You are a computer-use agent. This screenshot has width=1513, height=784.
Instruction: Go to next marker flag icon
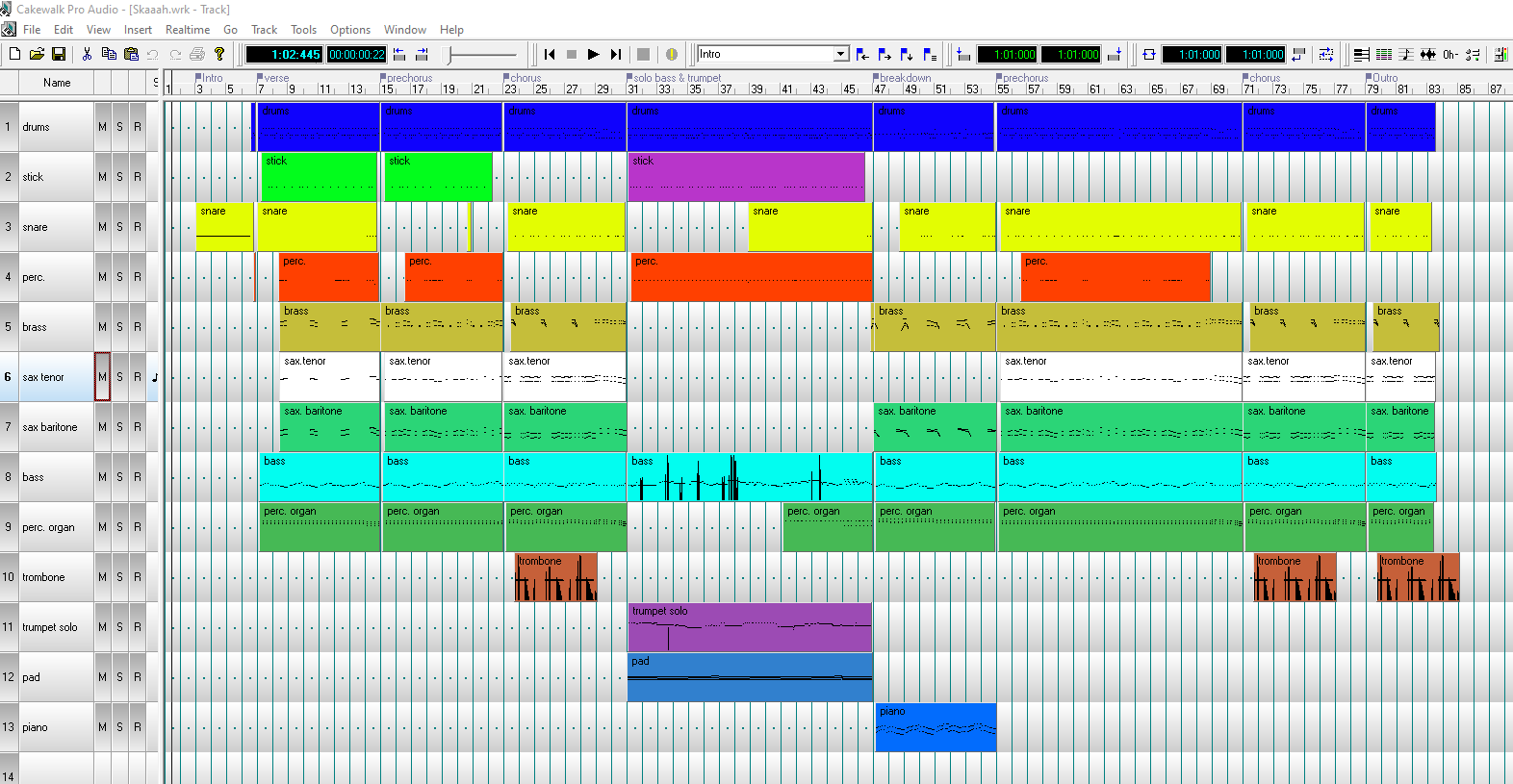click(885, 54)
